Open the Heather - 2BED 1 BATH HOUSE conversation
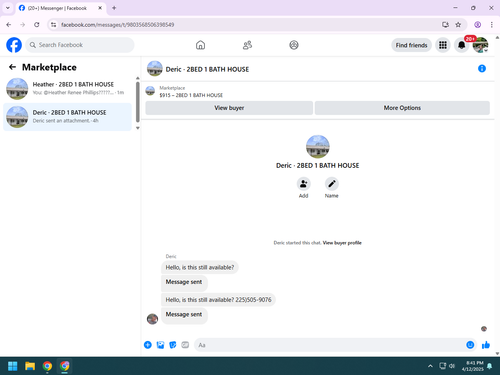The width and height of the screenshot is (500, 375). coord(67,89)
